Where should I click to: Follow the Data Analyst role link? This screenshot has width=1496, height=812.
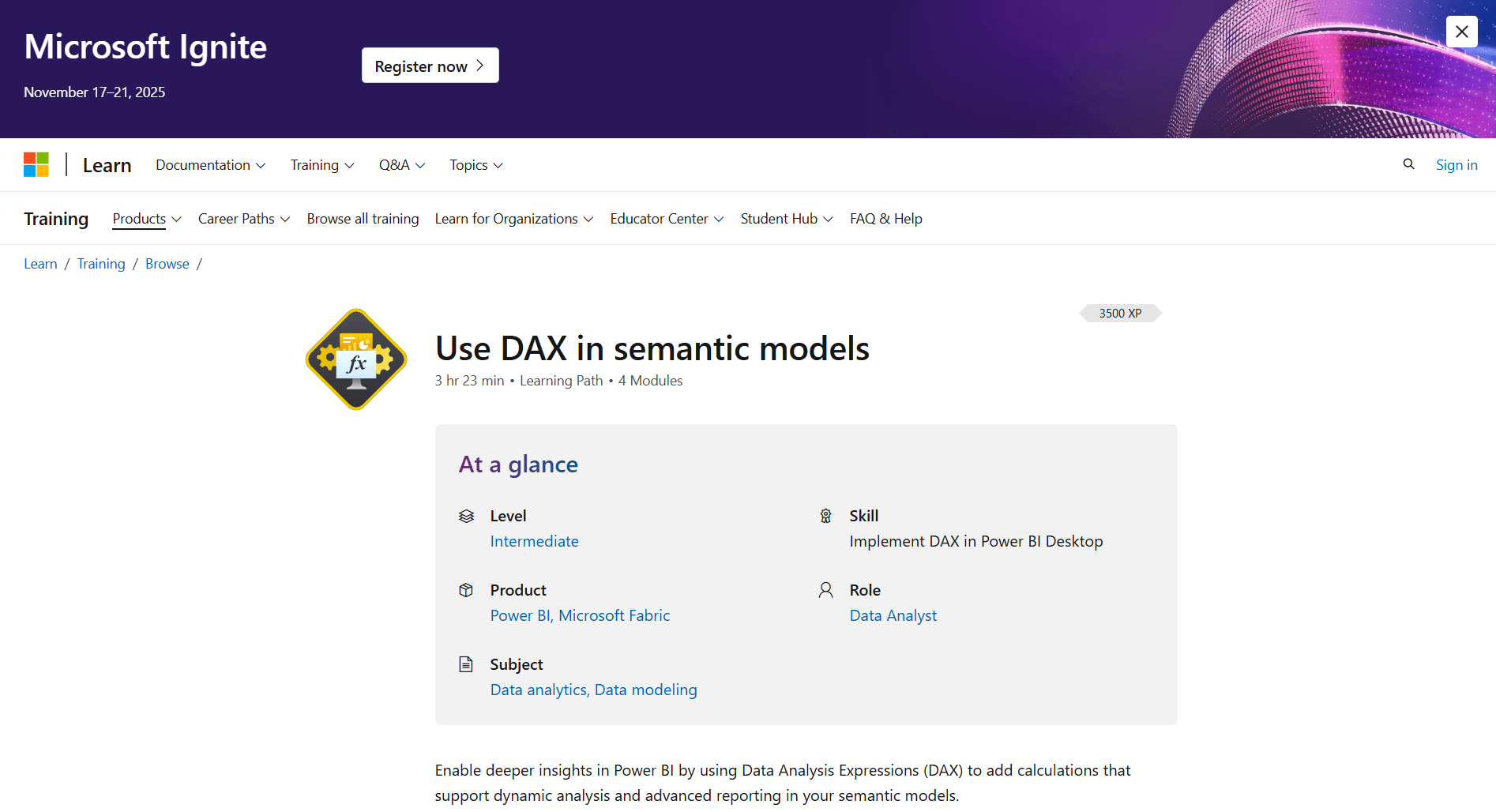click(893, 615)
